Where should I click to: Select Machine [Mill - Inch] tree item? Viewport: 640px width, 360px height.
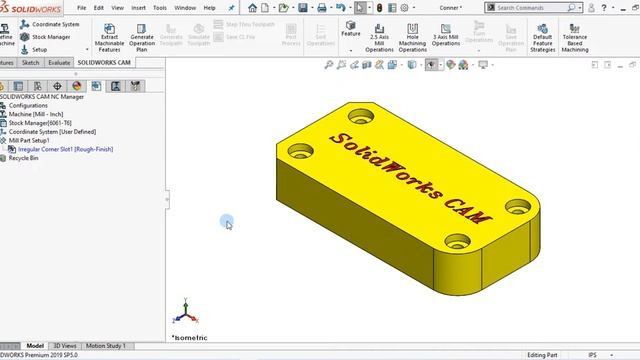point(36,114)
